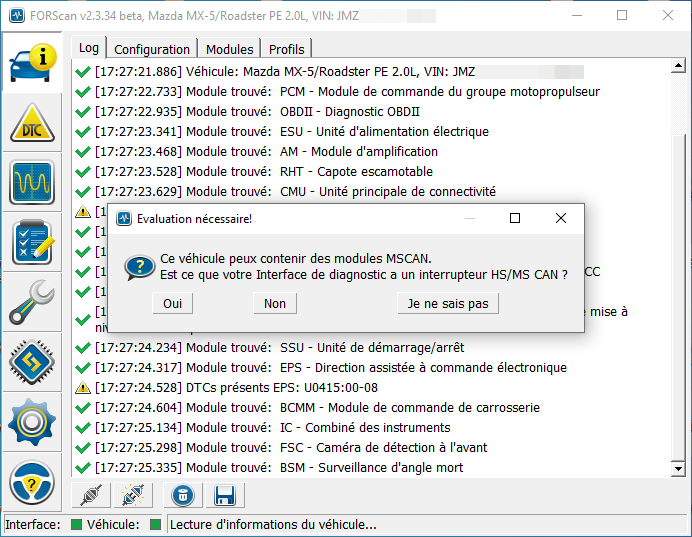Open the vehicle information section icon
This screenshot has height=537, width=692.
pyautogui.click(x=32, y=63)
